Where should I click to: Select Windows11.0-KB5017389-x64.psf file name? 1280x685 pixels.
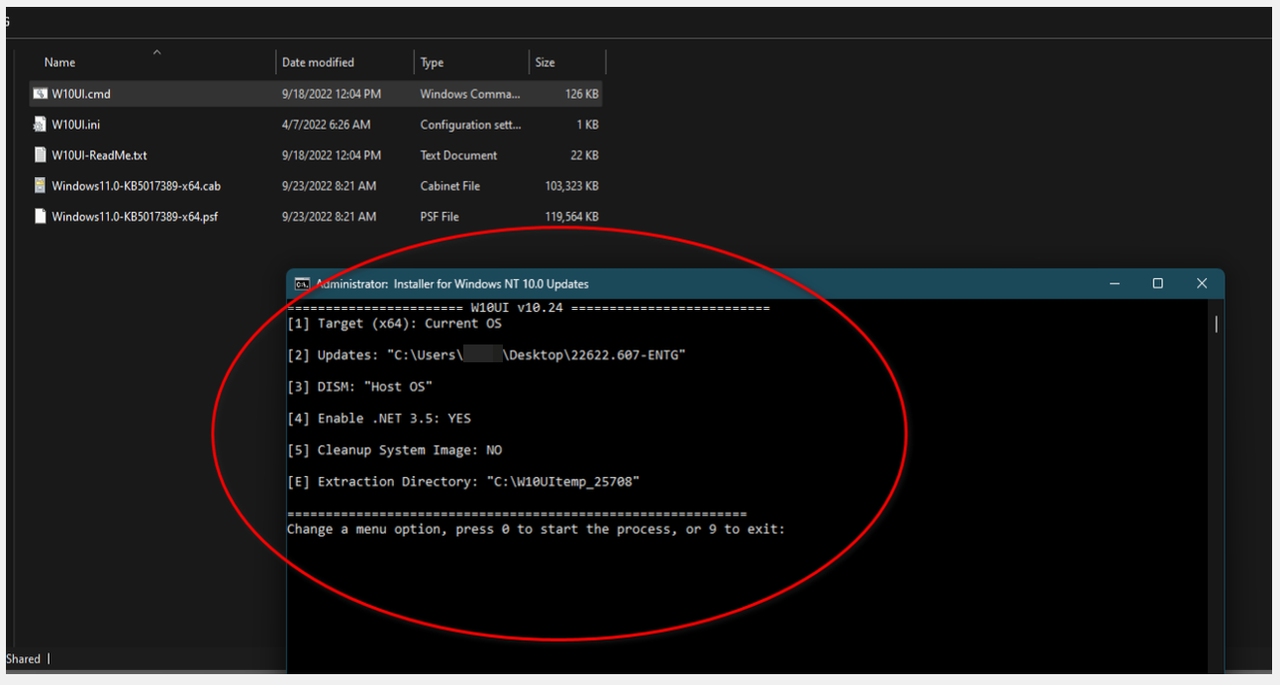135,216
